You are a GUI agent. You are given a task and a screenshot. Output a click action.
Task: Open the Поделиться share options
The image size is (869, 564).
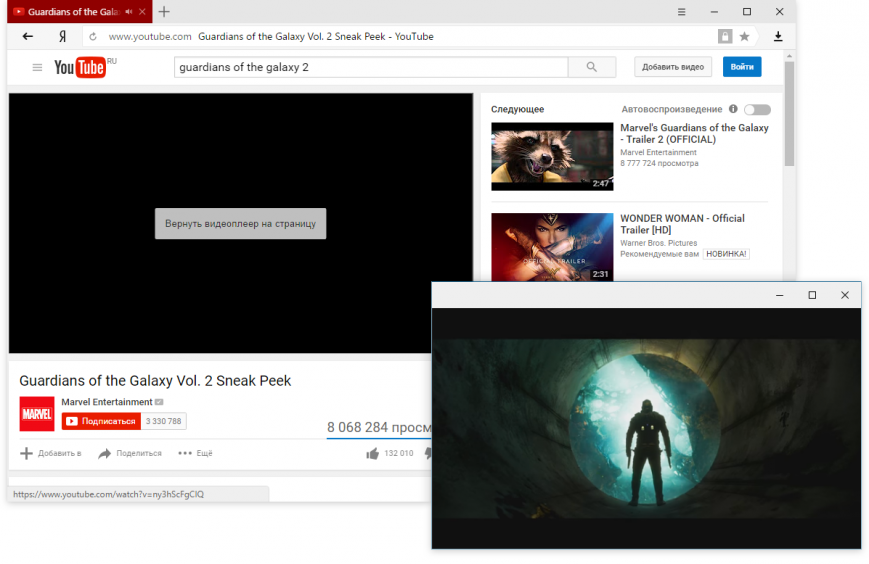130,453
